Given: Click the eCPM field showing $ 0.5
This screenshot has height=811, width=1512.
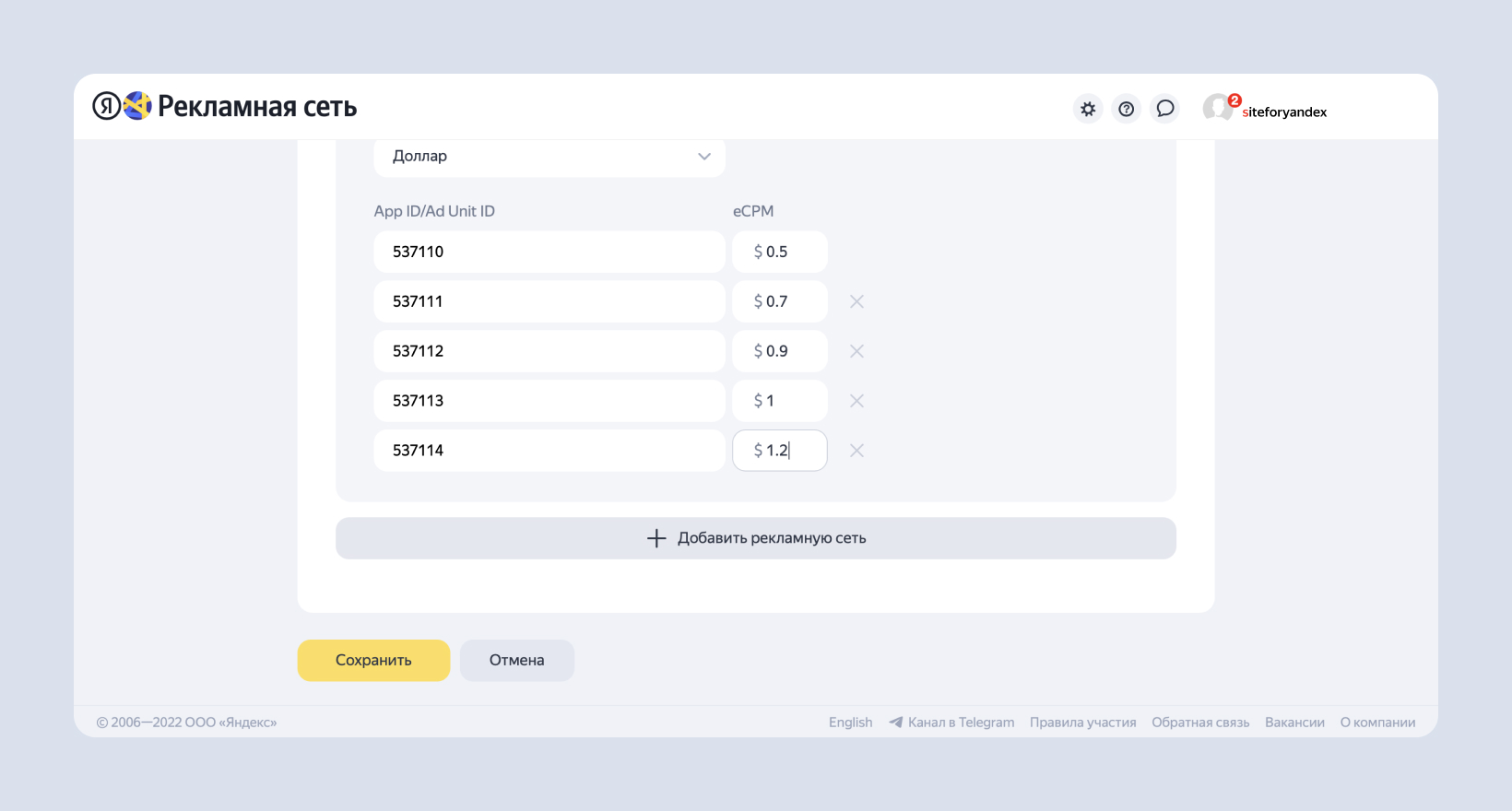Looking at the screenshot, I should click(x=780, y=252).
